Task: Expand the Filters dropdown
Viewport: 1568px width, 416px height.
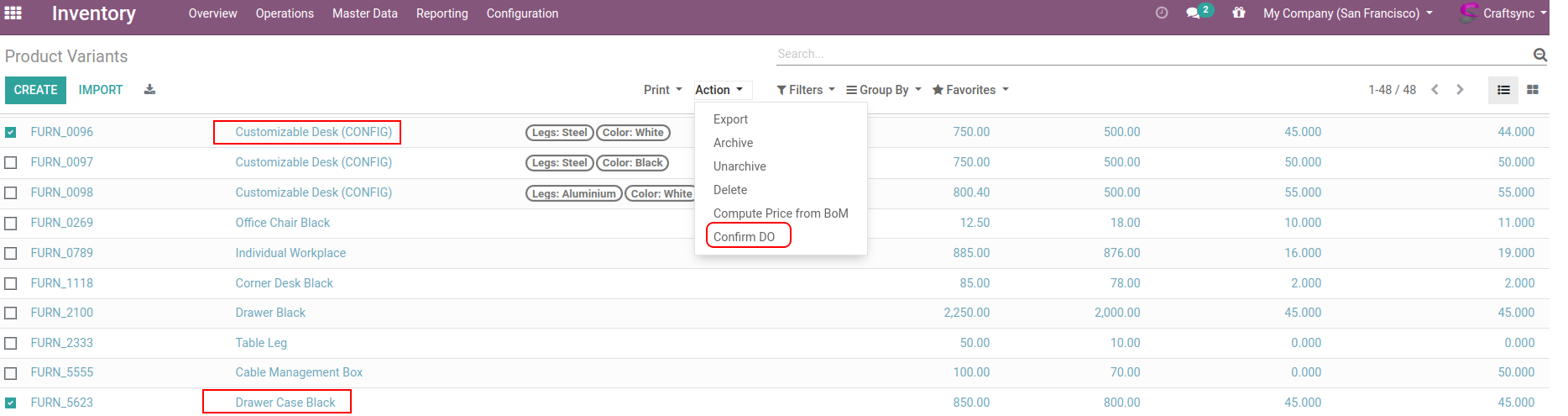Action: click(x=805, y=90)
